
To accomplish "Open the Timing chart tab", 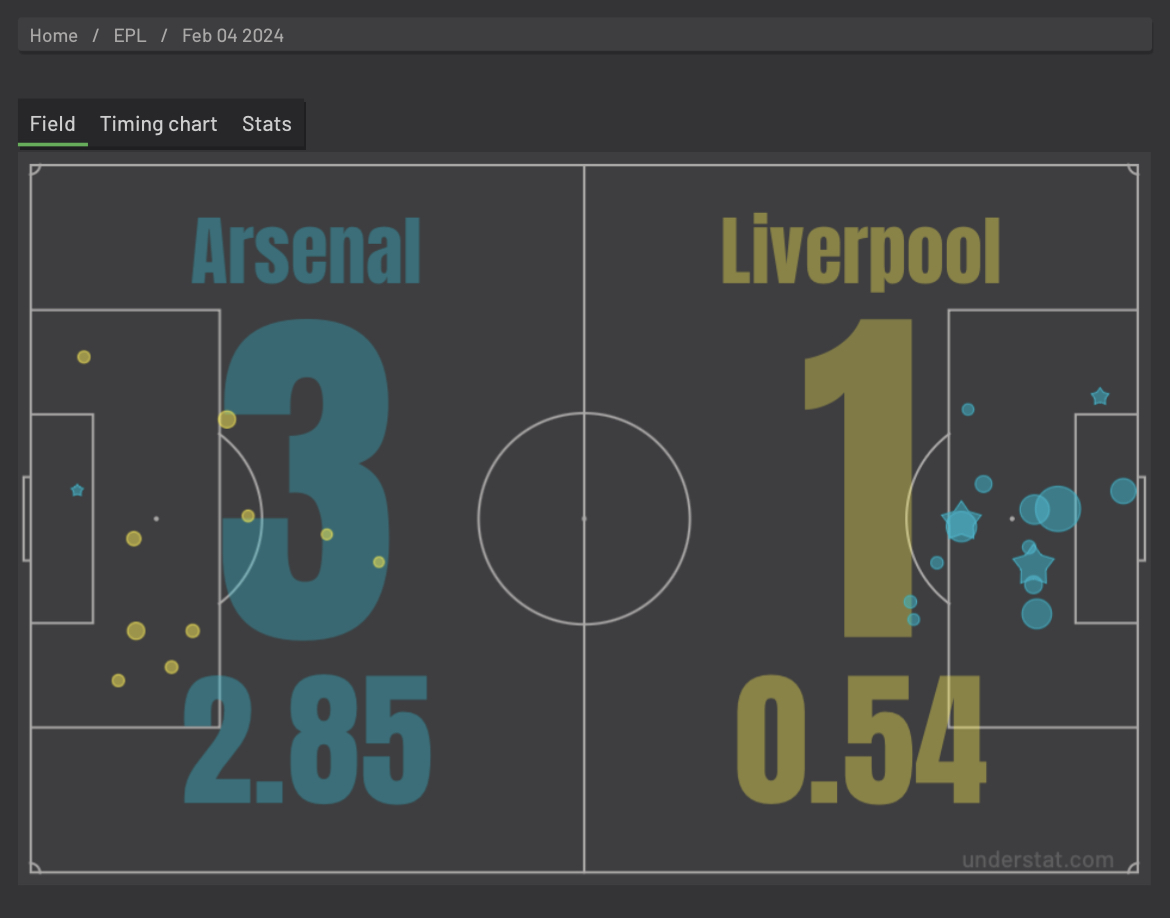I will 158,124.
